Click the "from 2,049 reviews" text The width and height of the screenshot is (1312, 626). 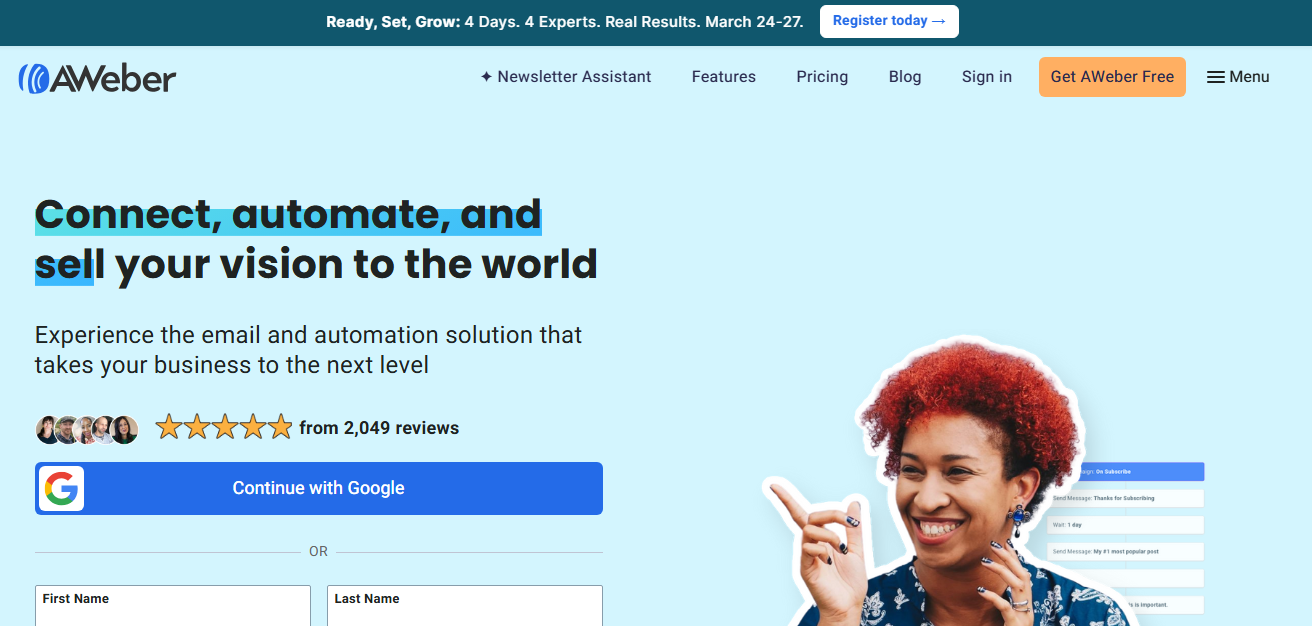pyautogui.click(x=379, y=428)
